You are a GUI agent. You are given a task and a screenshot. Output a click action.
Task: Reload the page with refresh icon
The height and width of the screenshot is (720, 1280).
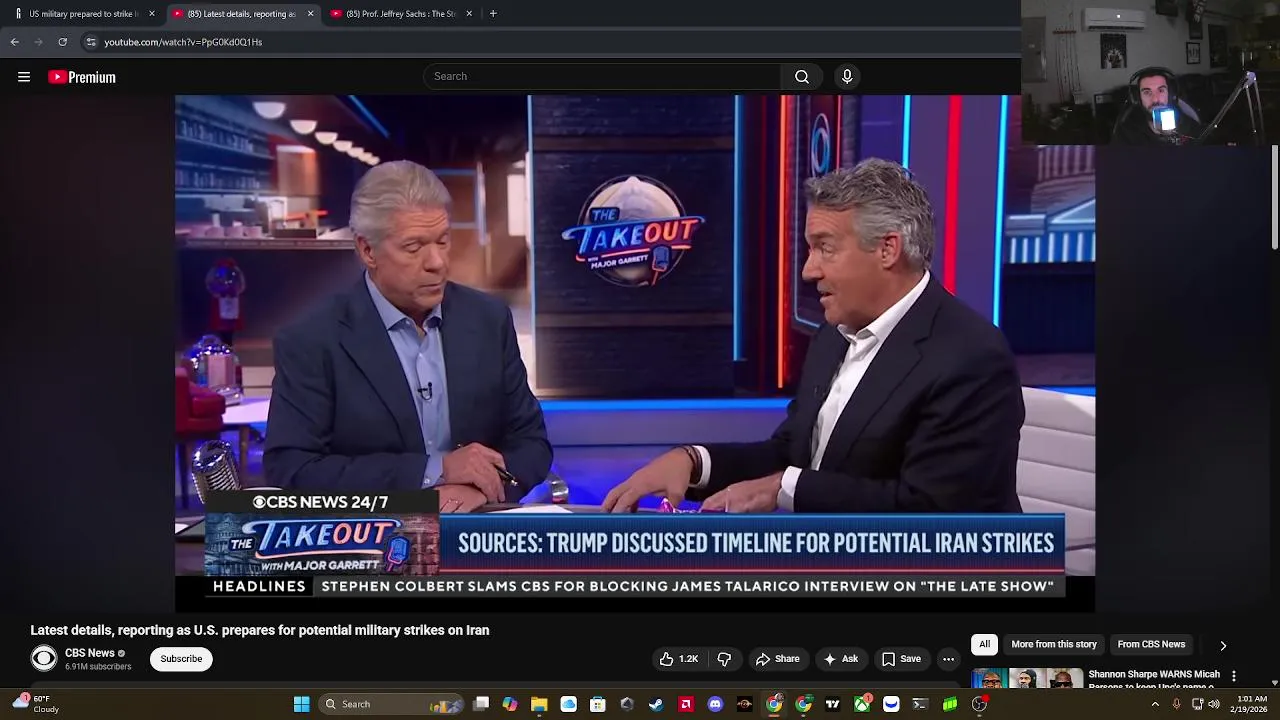pos(62,42)
